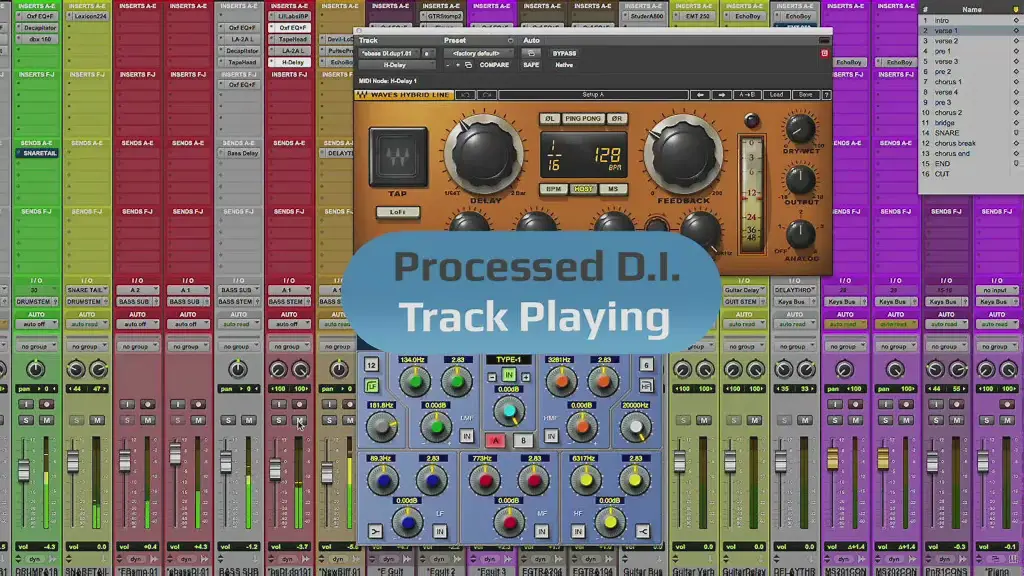Toggle dyn button on *FBamp.01 track
1024x576 pixels.
(135, 559)
